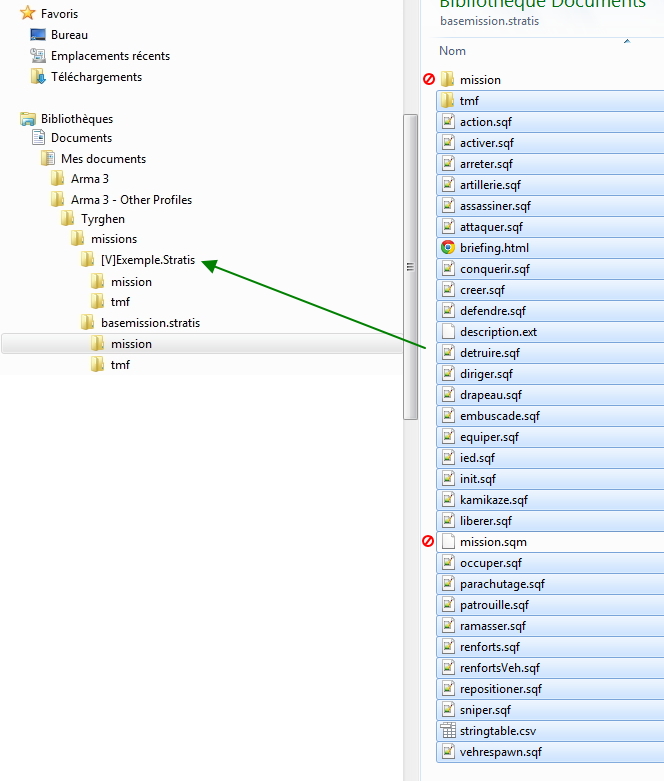Select the mission.sqm file

point(493,542)
